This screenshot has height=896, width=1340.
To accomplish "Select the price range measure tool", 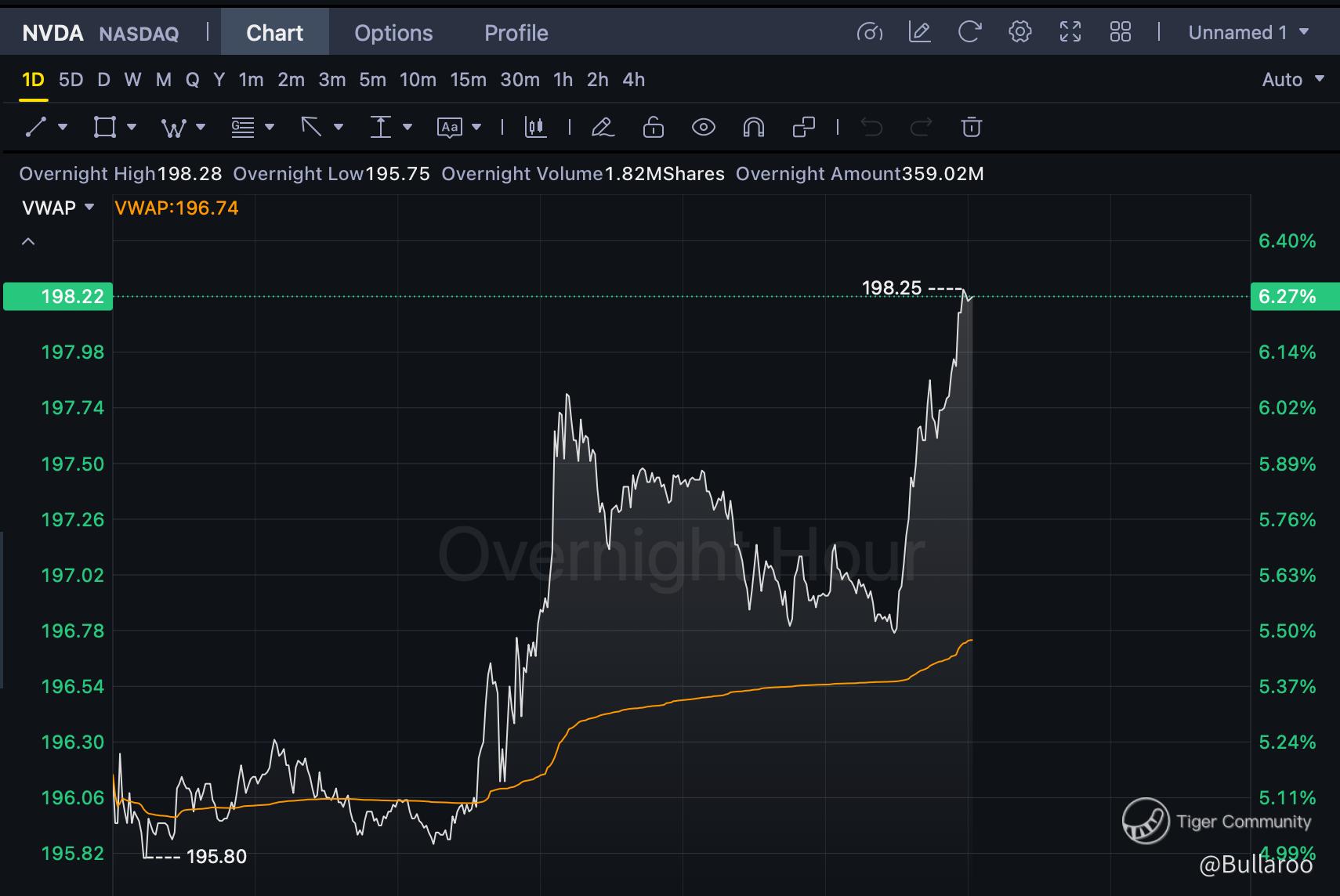I will click(x=380, y=127).
